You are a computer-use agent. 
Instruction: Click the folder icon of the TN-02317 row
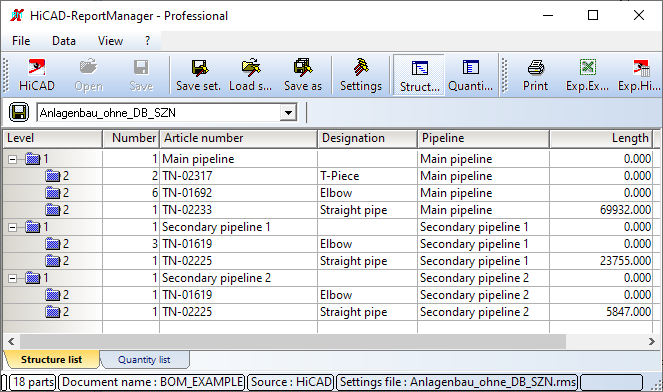(52, 175)
